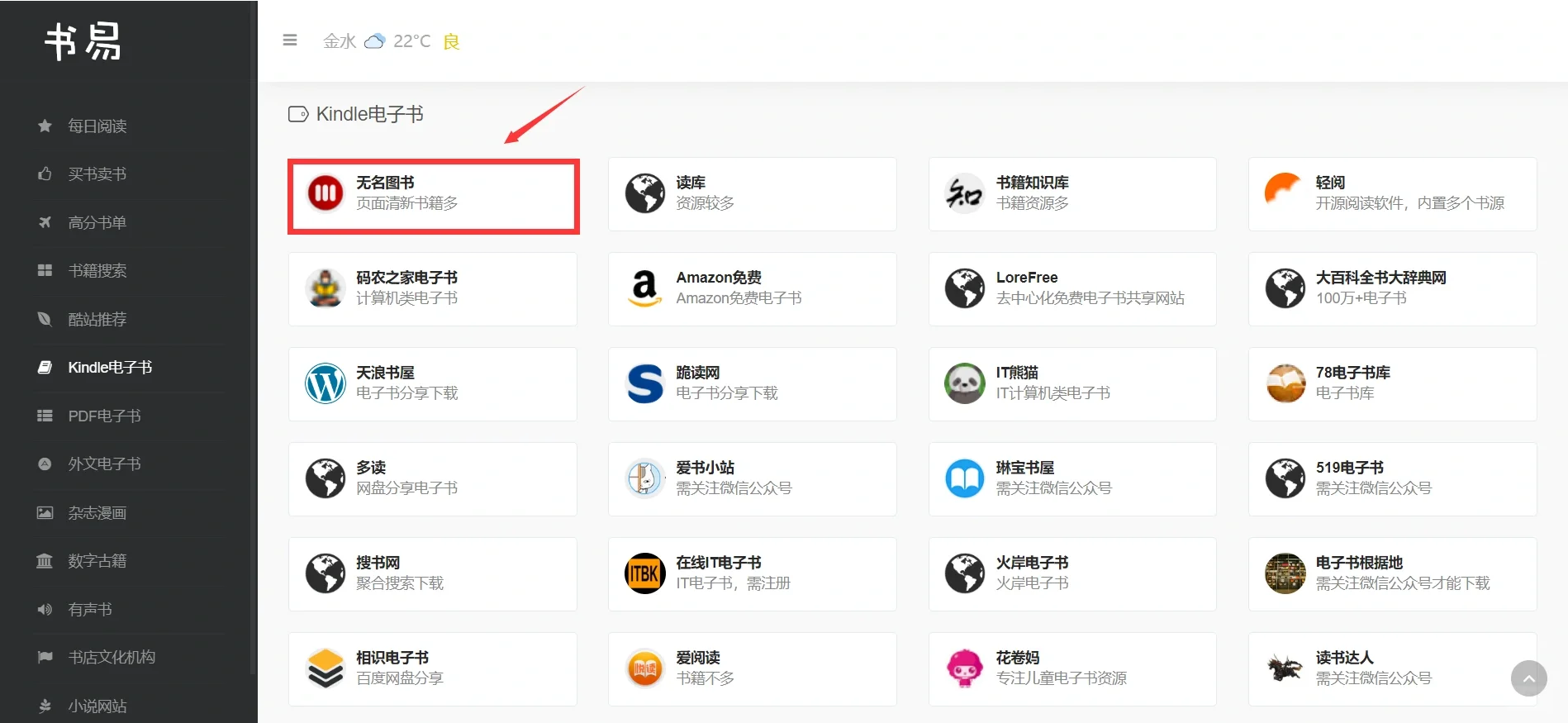Click the 相识电子书 layered stack icon
This screenshot has height=723, width=1568.
[x=325, y=668]
